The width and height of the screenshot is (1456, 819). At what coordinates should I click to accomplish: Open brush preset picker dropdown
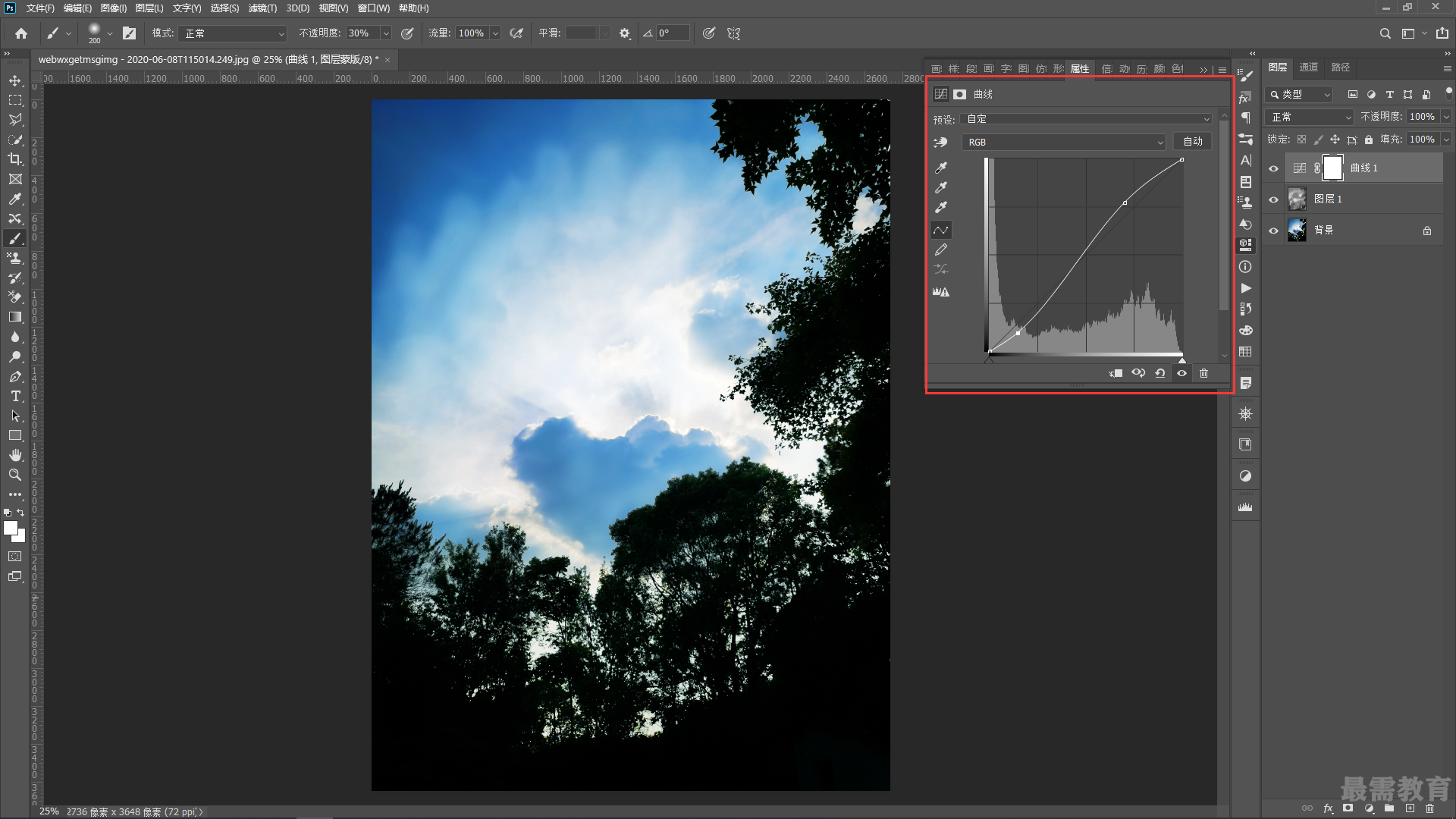110,33
